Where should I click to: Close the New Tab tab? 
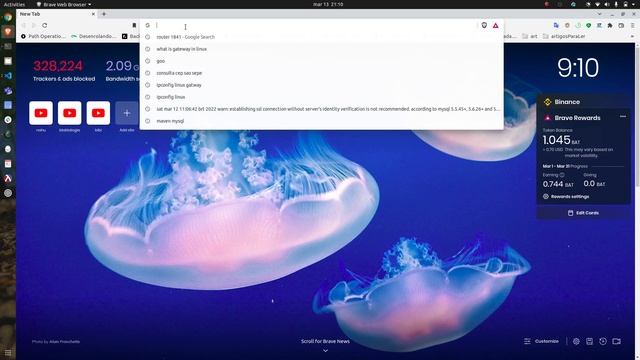pos(93,14)
